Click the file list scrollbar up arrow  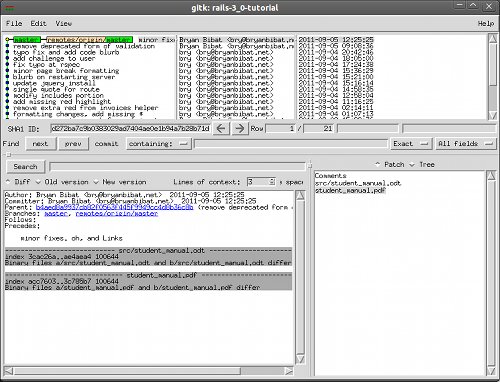(x=491, y=176)
